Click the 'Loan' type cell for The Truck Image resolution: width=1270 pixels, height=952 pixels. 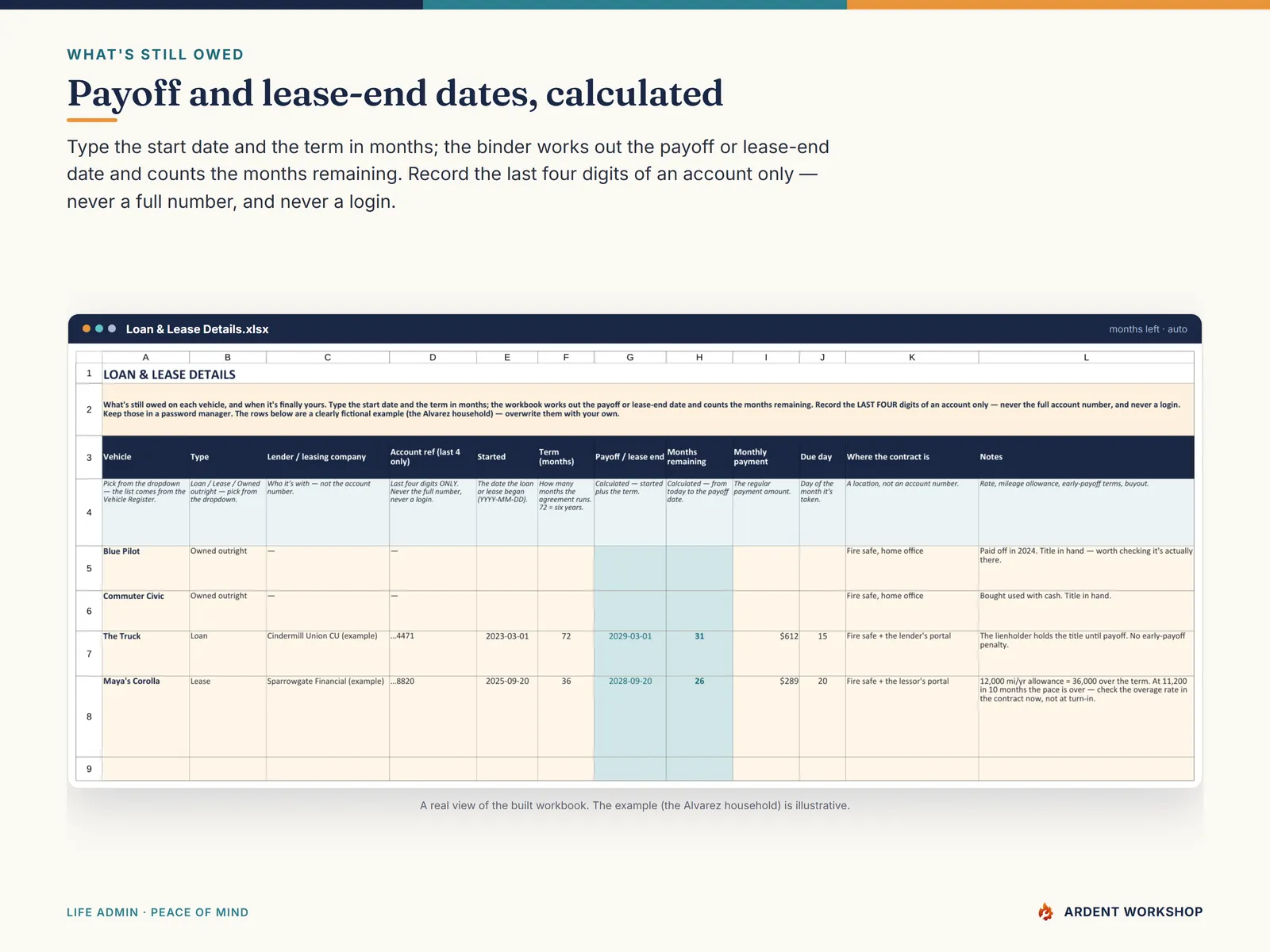[x=228, y=654]
